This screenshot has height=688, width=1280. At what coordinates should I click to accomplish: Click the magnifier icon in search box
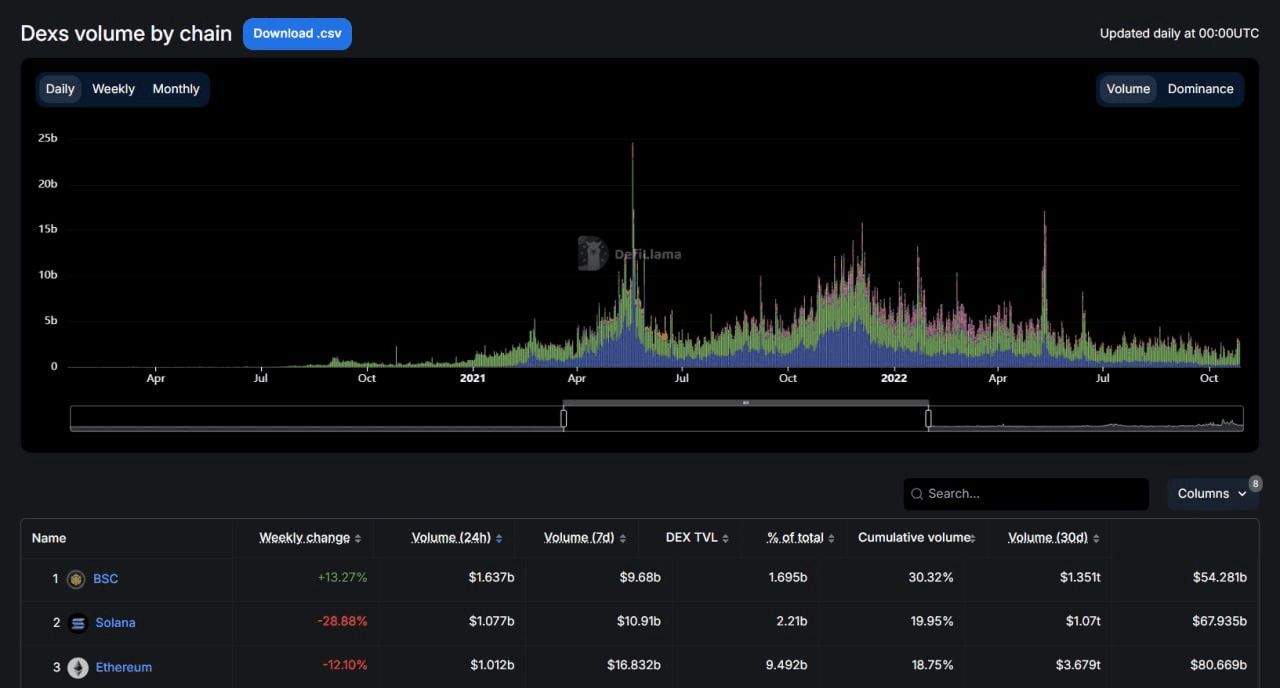tap(917, 494)
